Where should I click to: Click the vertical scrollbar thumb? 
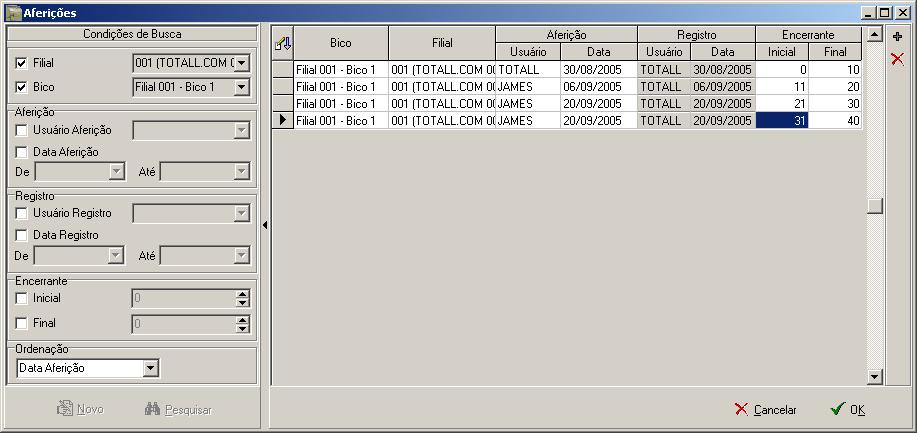click(874, 206)
